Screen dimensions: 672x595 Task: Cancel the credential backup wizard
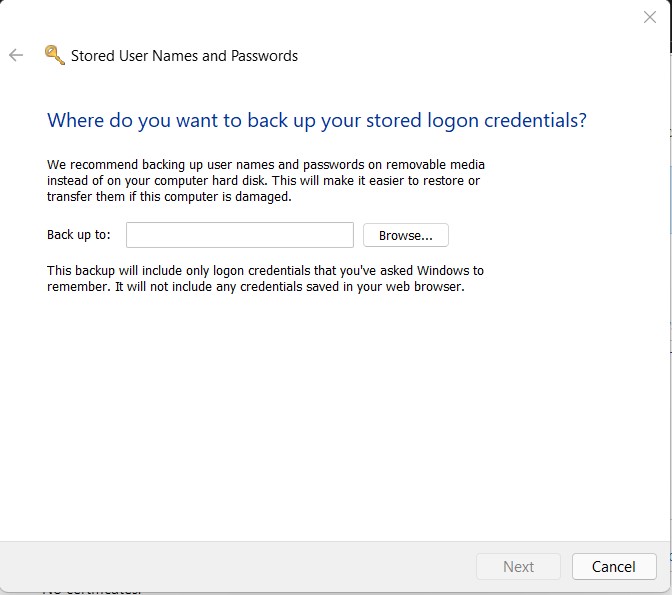pyautogui.click(x=613, y=566)
